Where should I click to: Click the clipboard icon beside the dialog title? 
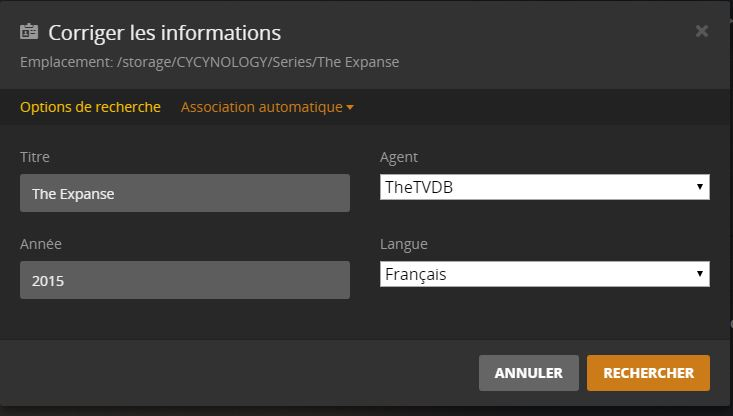tap(30, 33)
